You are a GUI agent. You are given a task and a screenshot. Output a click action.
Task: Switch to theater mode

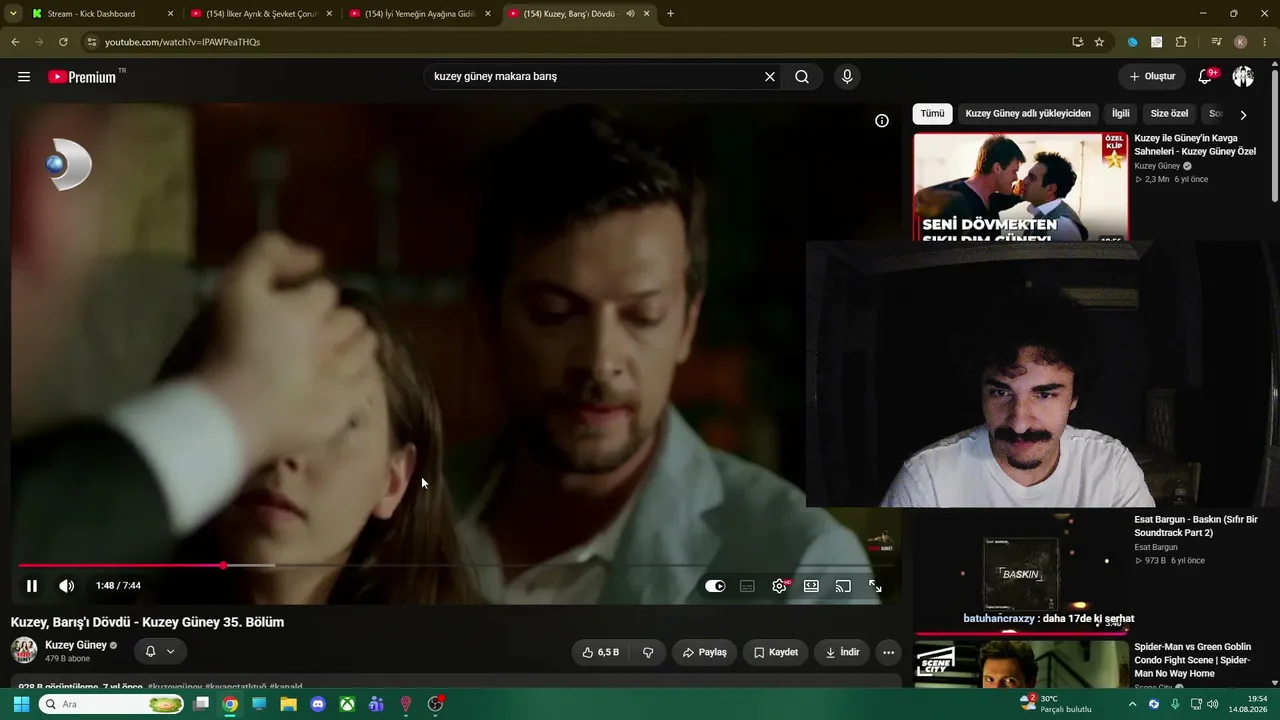pyautogui.click(x=811, y=586)
